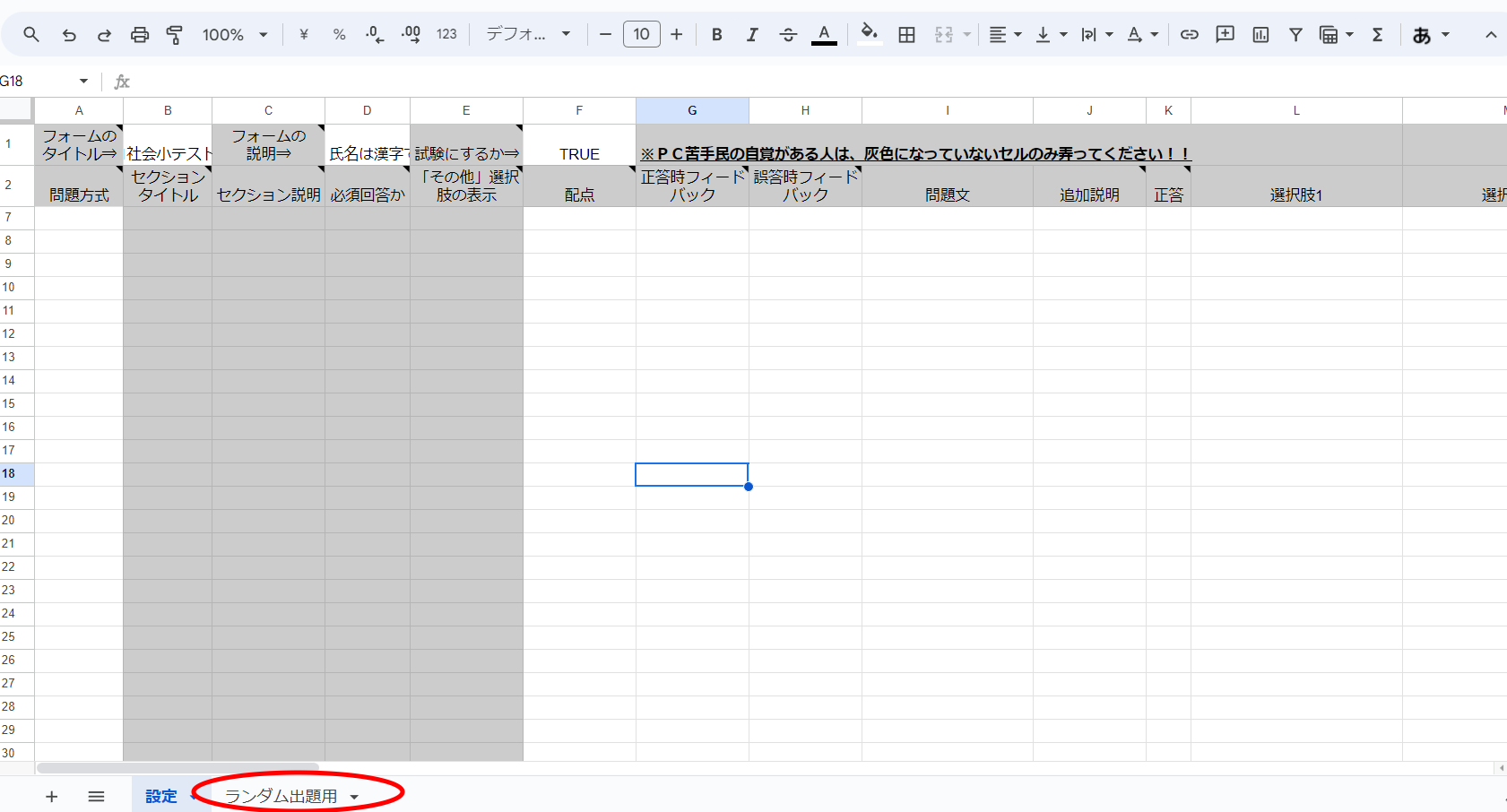Insert a chart
The height and width of the screenshot is (812, 1507).
click(1260, 34)
